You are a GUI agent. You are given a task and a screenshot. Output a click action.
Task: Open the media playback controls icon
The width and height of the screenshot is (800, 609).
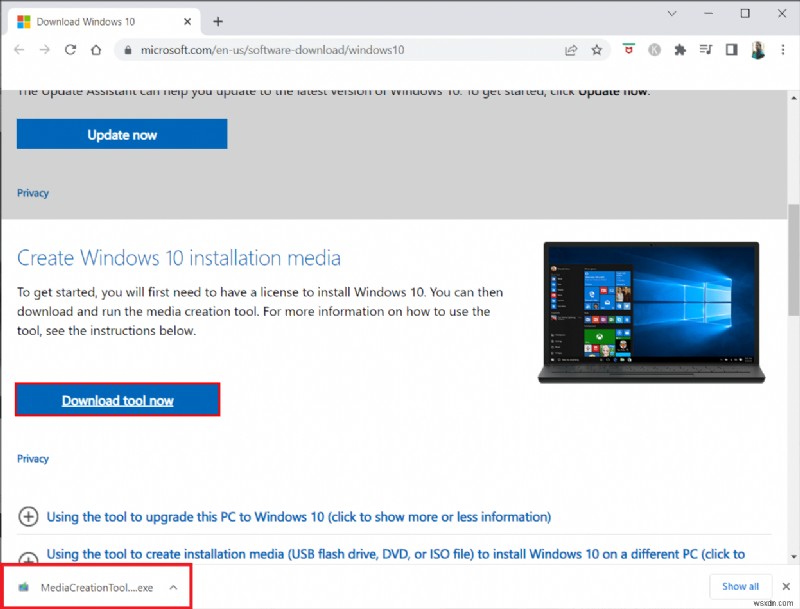pyautogui.click(x=706, y=49)
